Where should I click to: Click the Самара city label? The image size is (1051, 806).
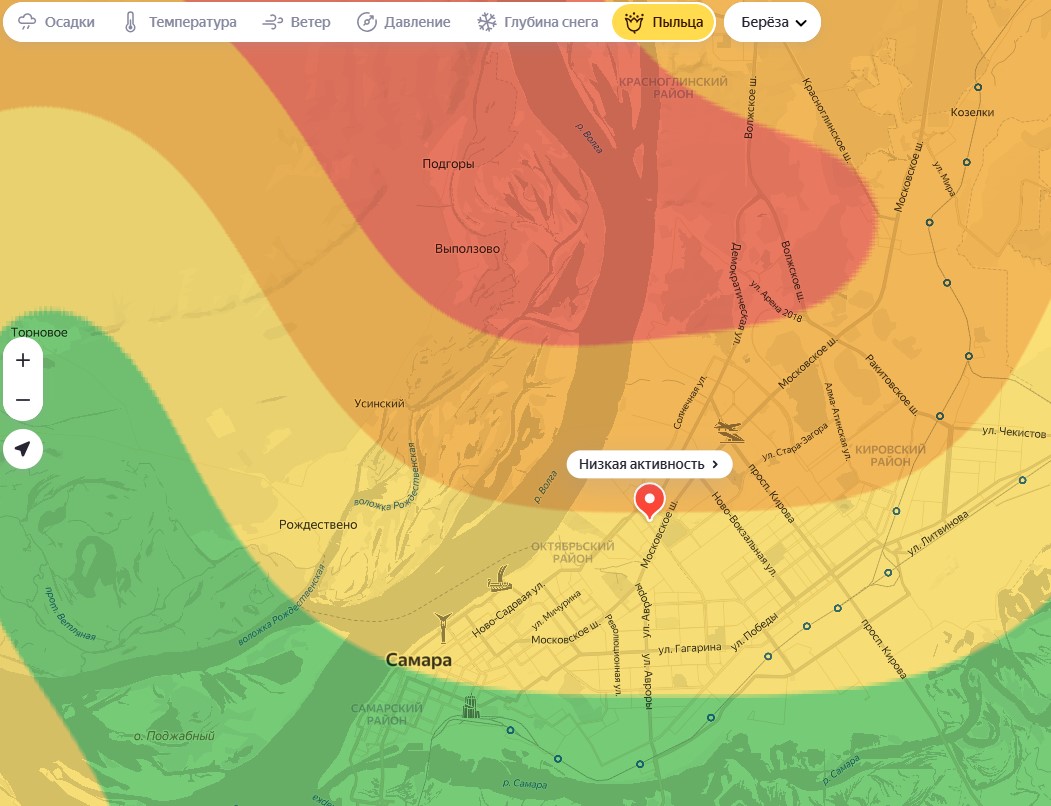pyautogui.click(x=419, y=660)
